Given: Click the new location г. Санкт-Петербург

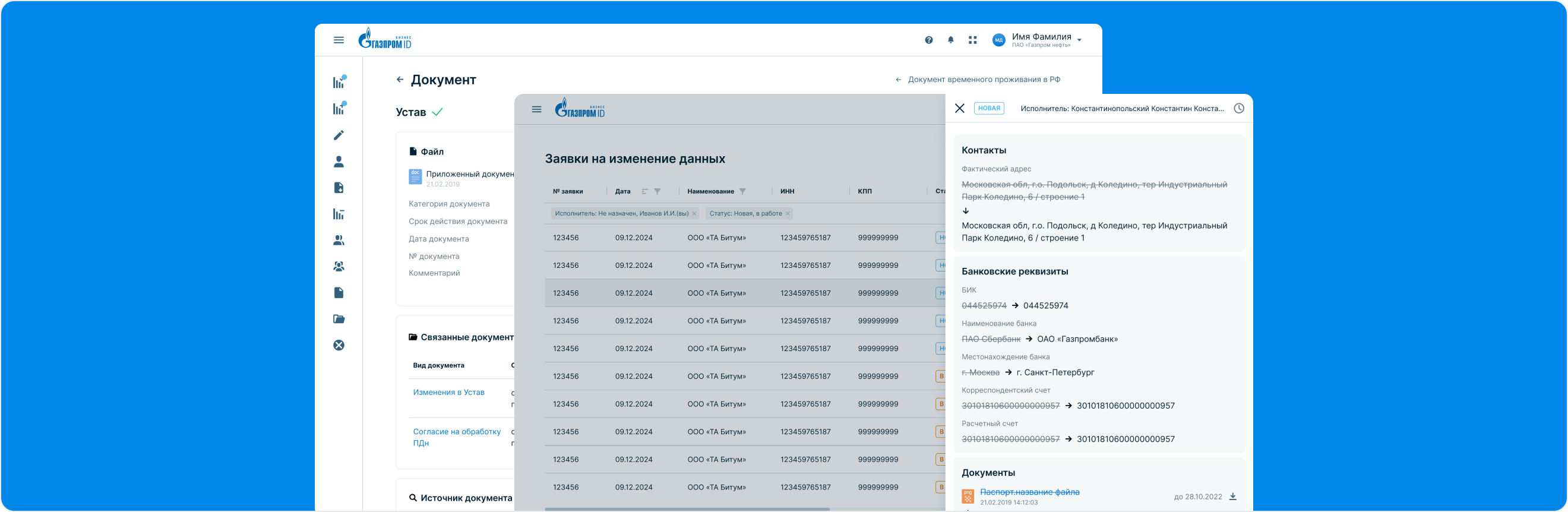Looking at the screenshot, I should coord(1055,372).
